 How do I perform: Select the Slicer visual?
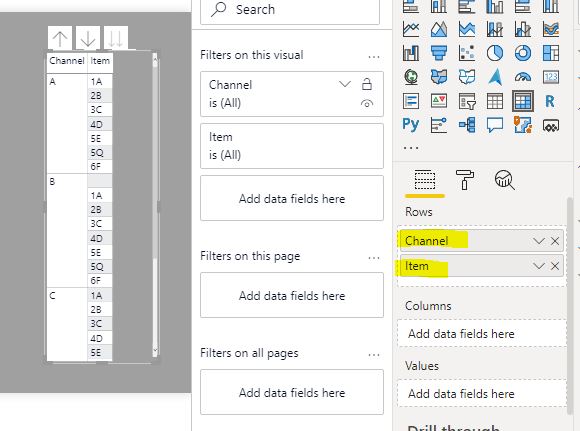tap(467, 101)
